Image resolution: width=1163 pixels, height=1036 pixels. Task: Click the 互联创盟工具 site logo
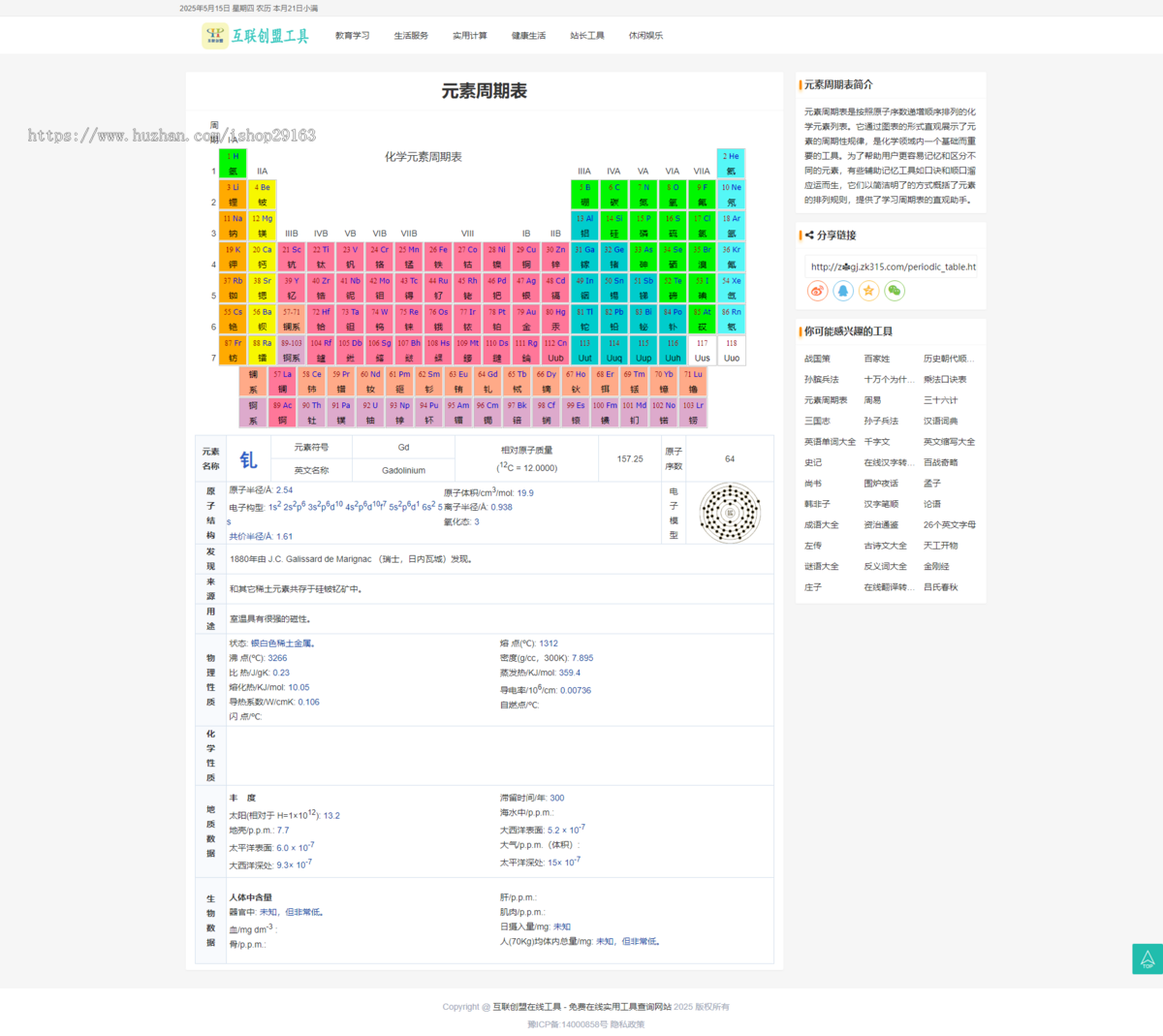[256, 36]
